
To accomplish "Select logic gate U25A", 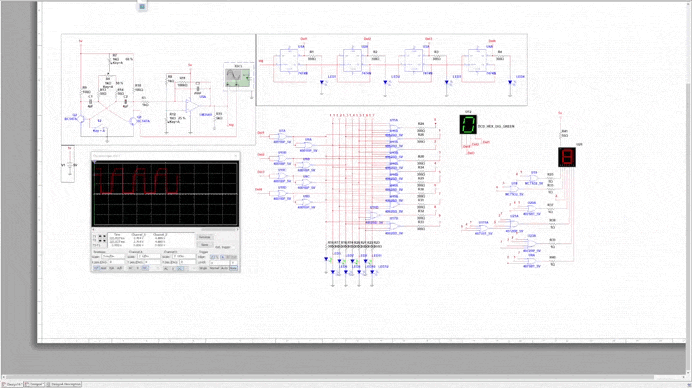I will 514,223.
